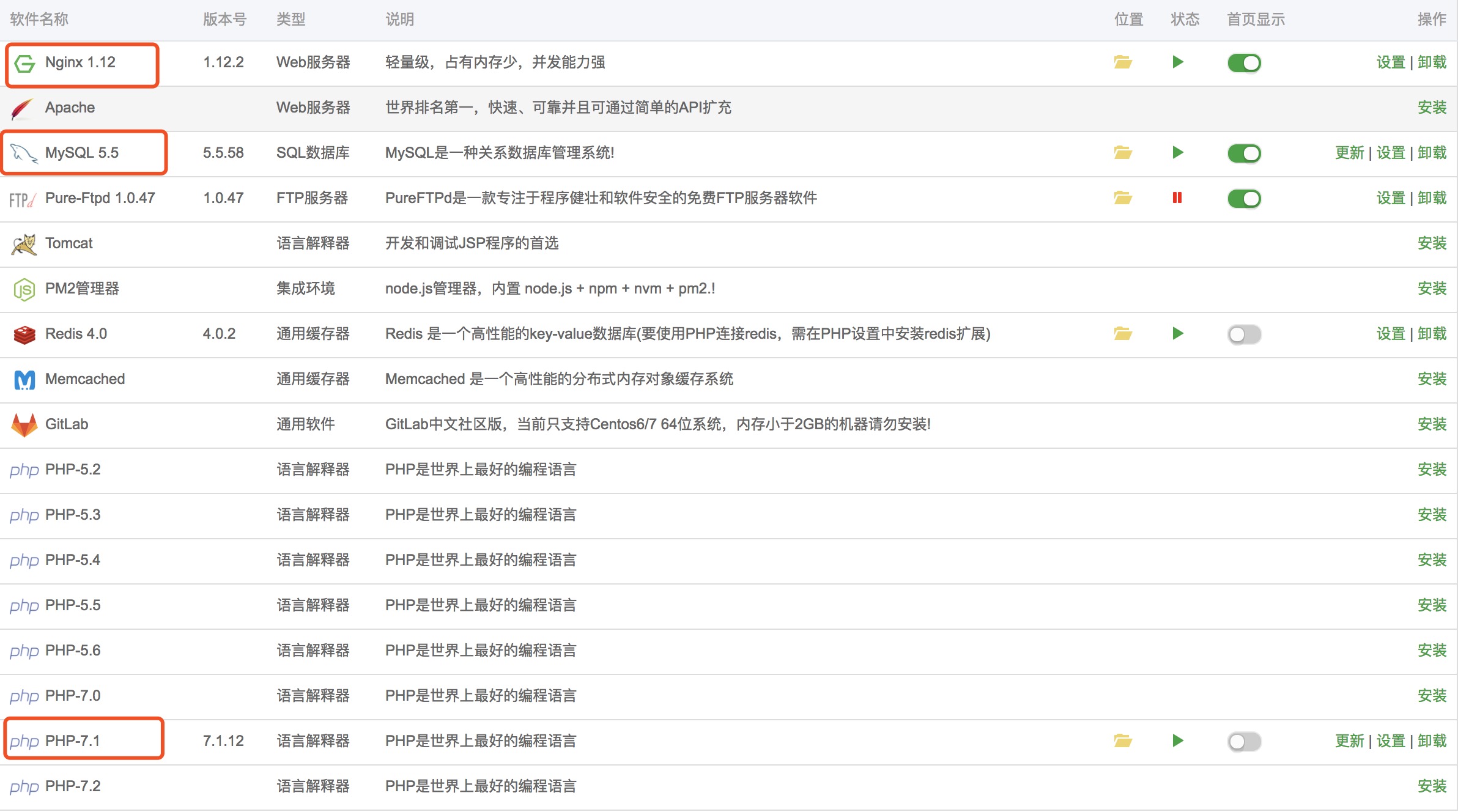Click the MySQL version 5.5.58 cell

223,153
